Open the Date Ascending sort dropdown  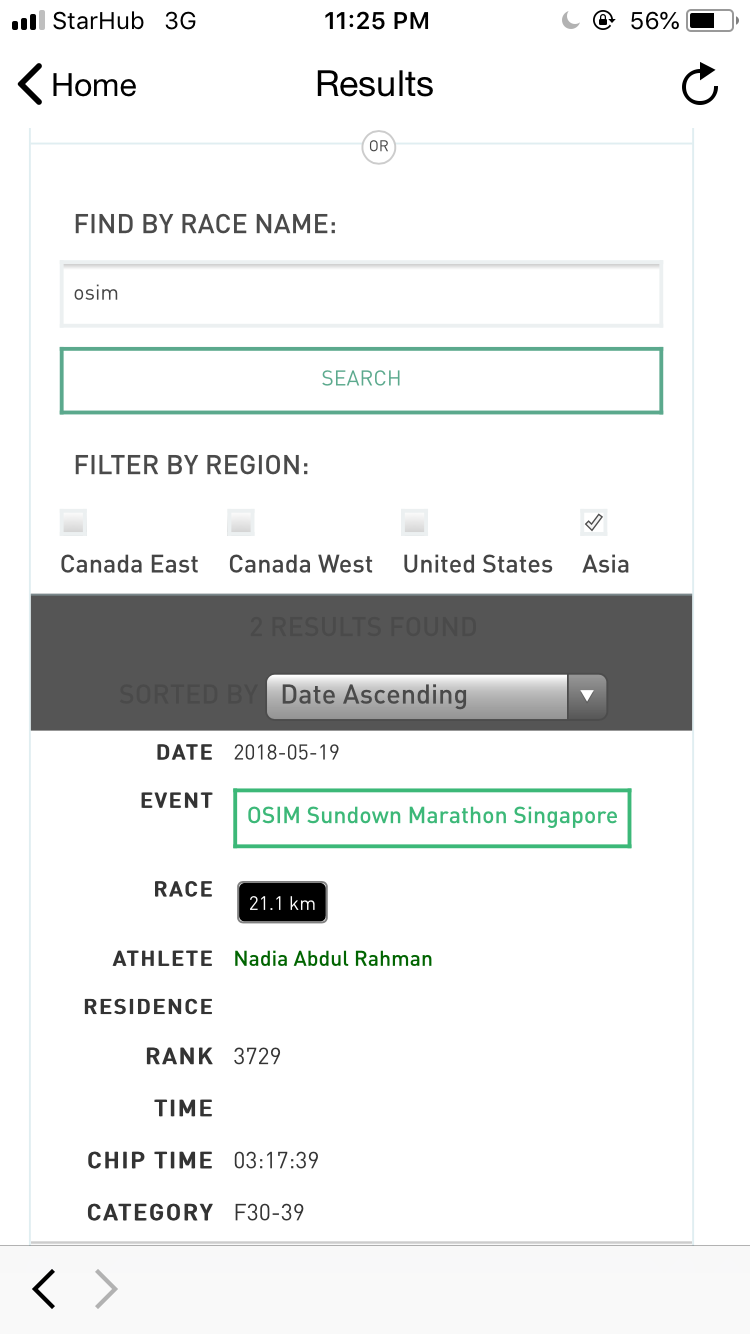(436, 695)
